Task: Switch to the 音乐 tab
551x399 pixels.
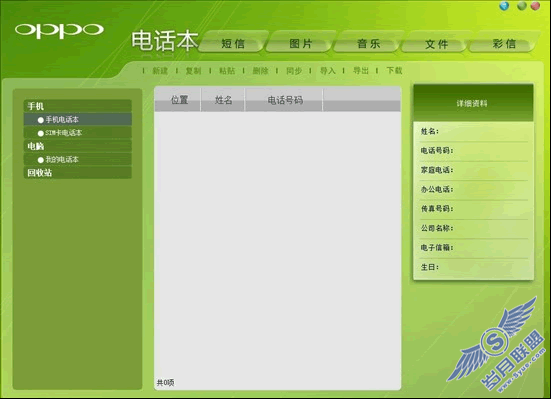Action: point(368,43)
